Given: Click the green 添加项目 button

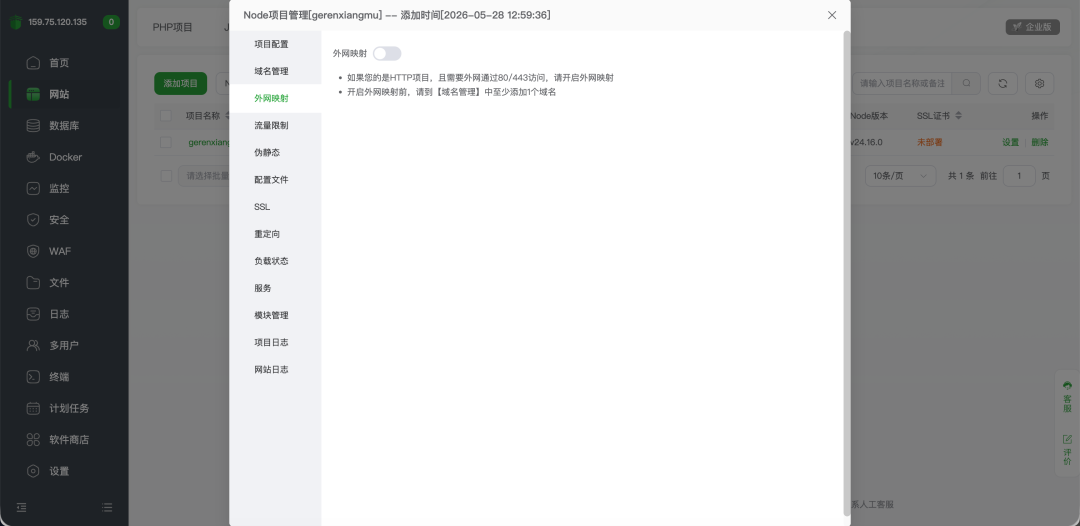Looking at the screenshot, I should point(180,83).
